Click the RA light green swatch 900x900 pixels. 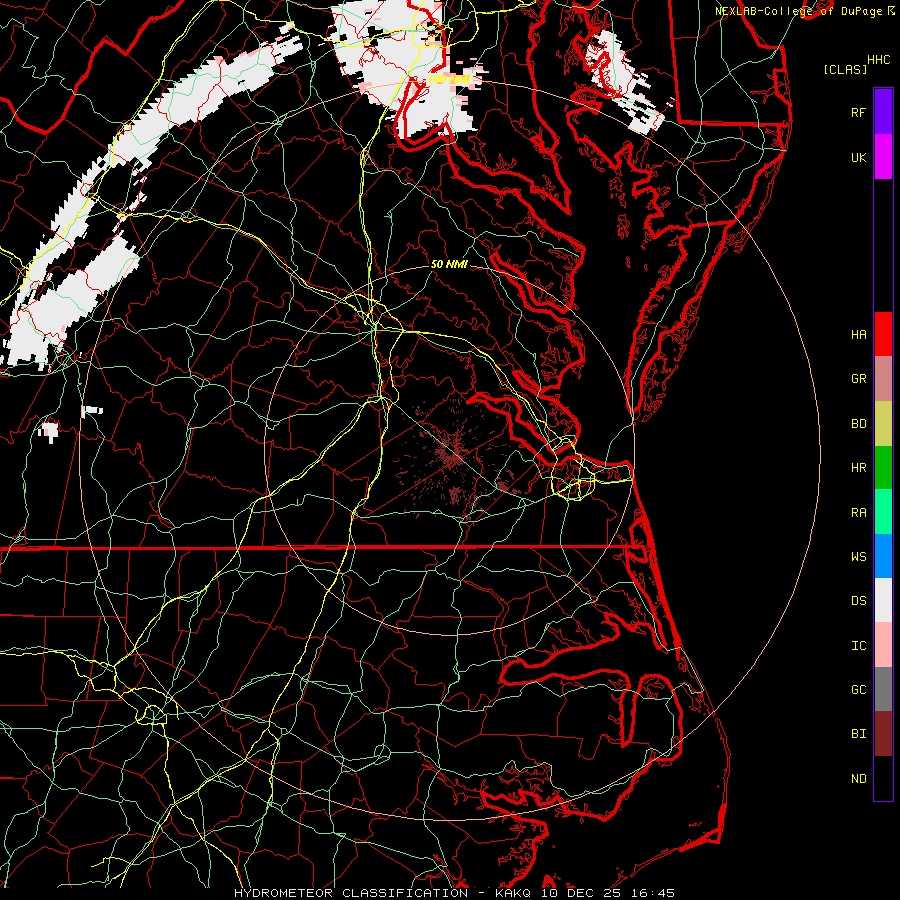[883, 512]
